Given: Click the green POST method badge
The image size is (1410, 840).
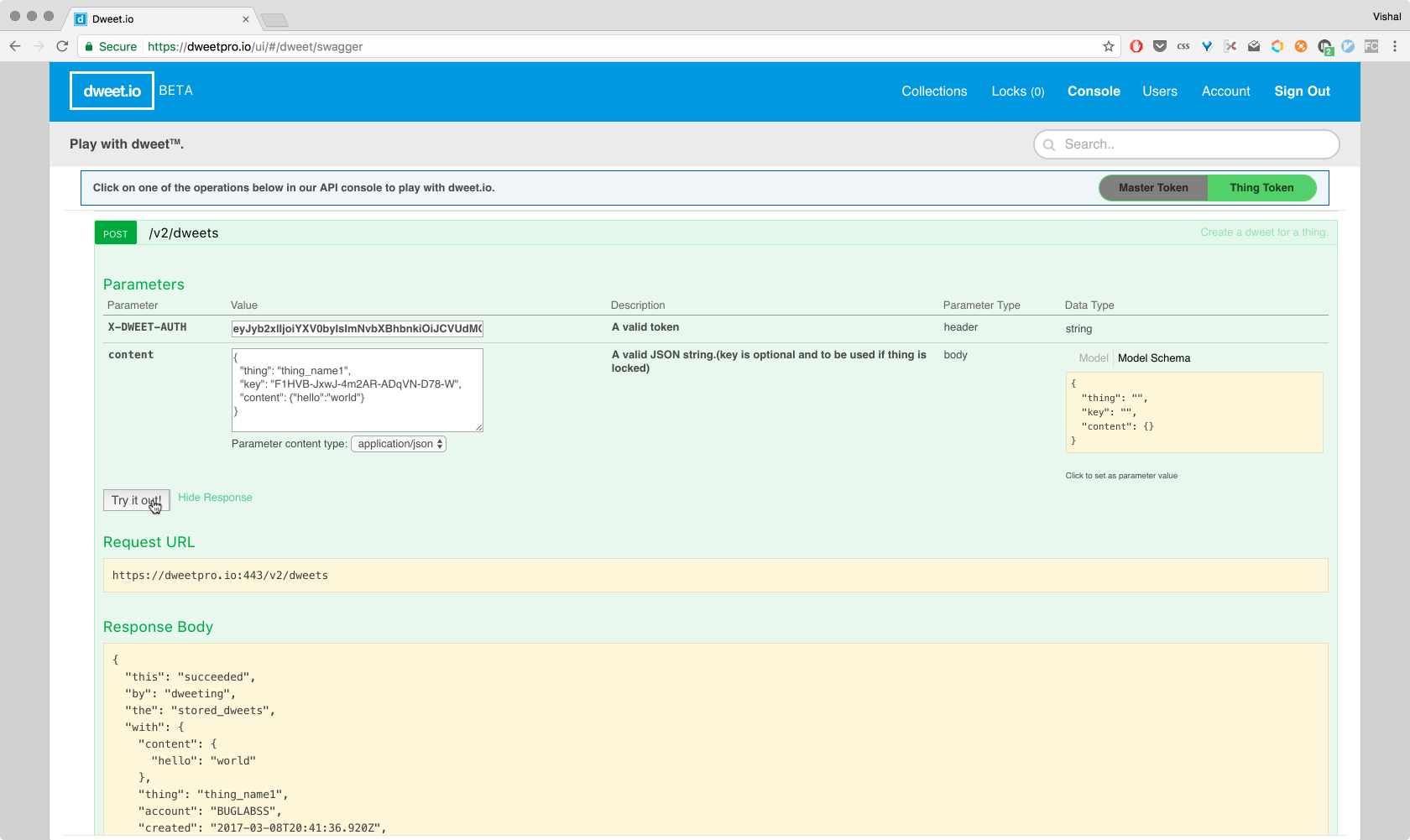Looking at the screenshot, I should 116,233.
